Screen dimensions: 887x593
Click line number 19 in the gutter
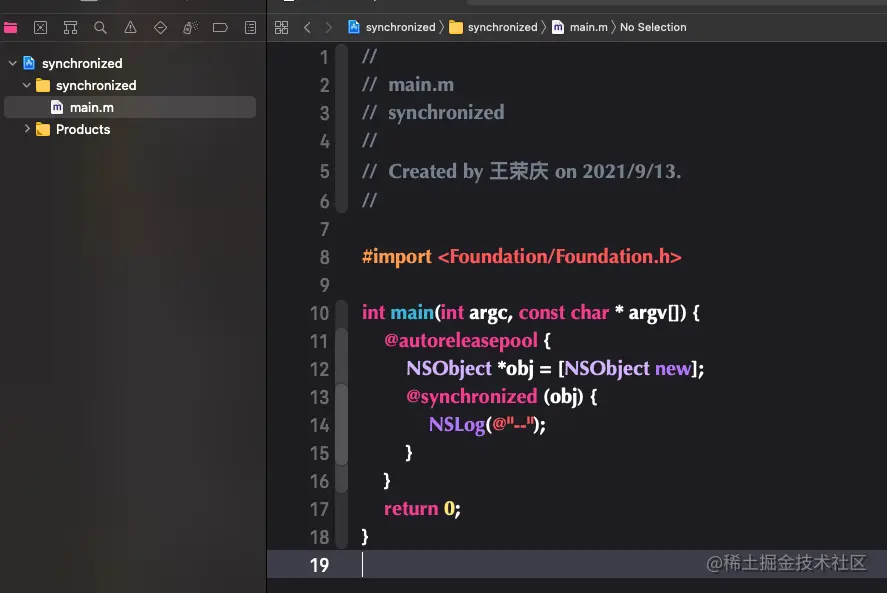(x=319, y=565)
